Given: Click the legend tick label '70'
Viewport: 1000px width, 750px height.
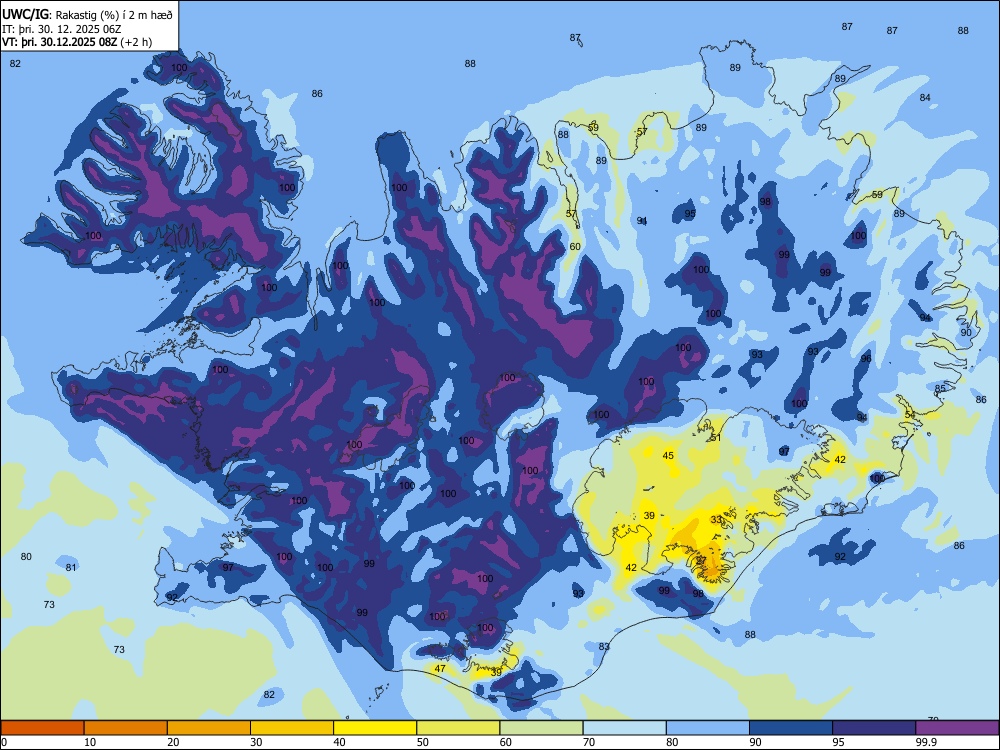Looking at the screenshot, I should tap(589, 742).
